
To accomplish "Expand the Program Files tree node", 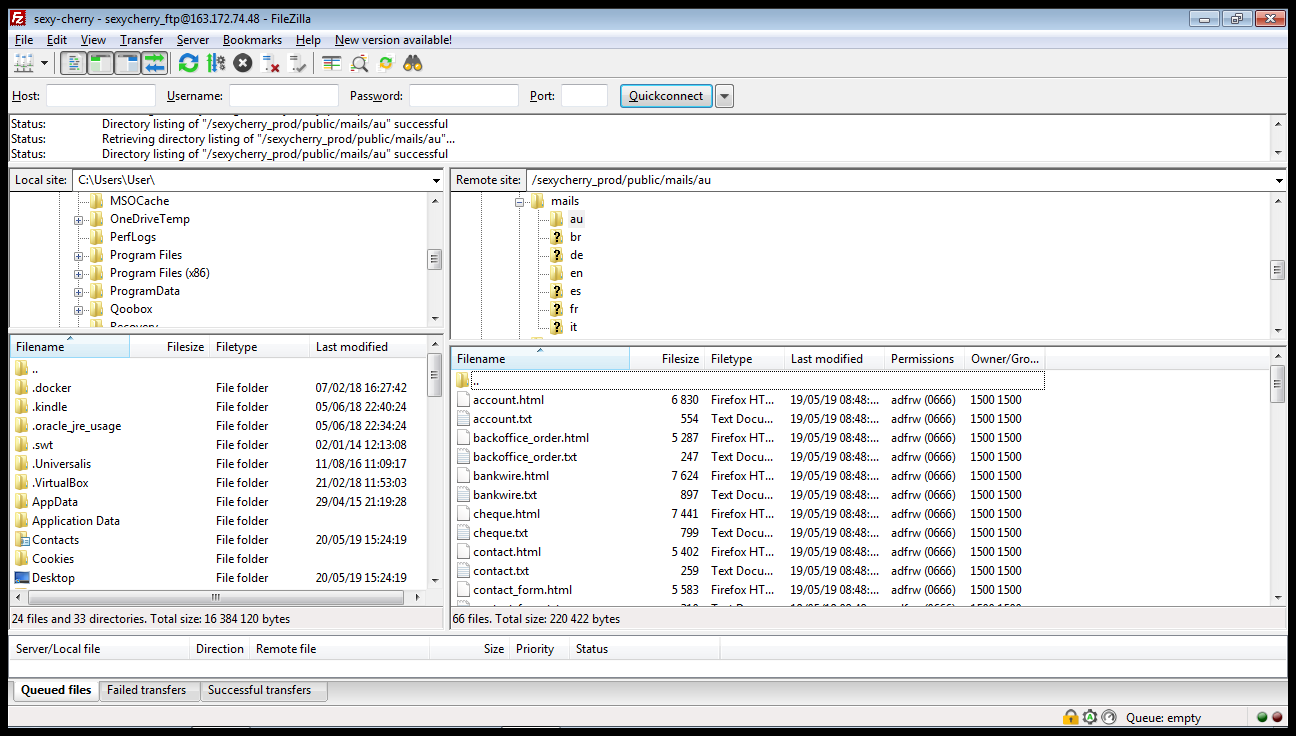I will click(78, 255).
